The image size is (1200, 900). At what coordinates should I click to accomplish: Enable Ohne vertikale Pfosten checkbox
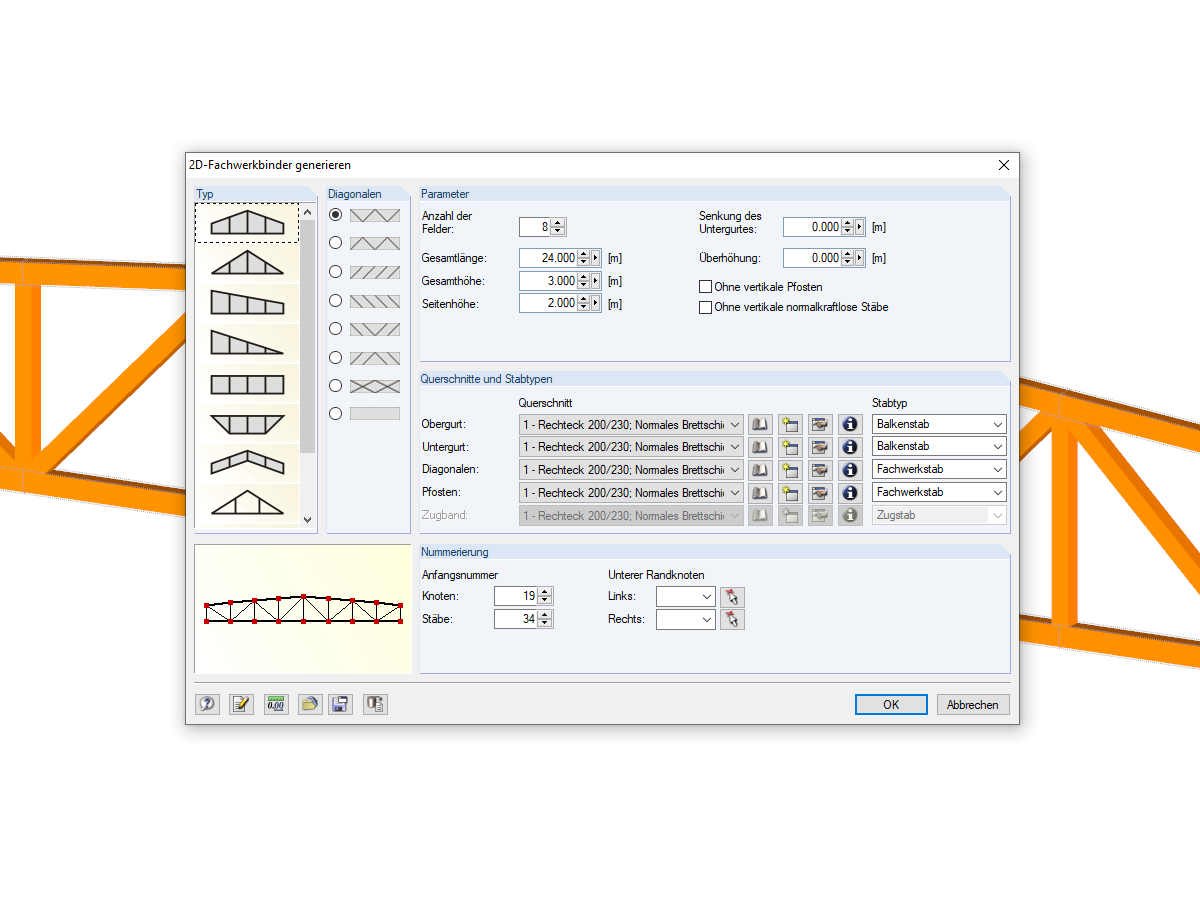[705, 287]
